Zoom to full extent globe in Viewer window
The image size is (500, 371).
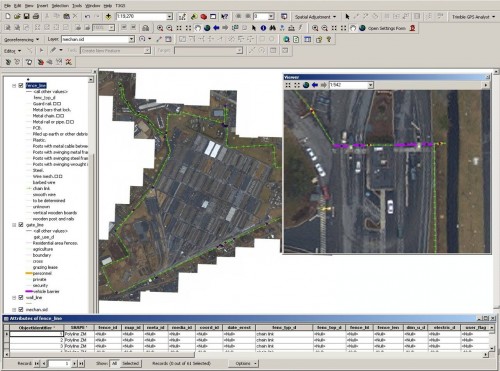306,85
